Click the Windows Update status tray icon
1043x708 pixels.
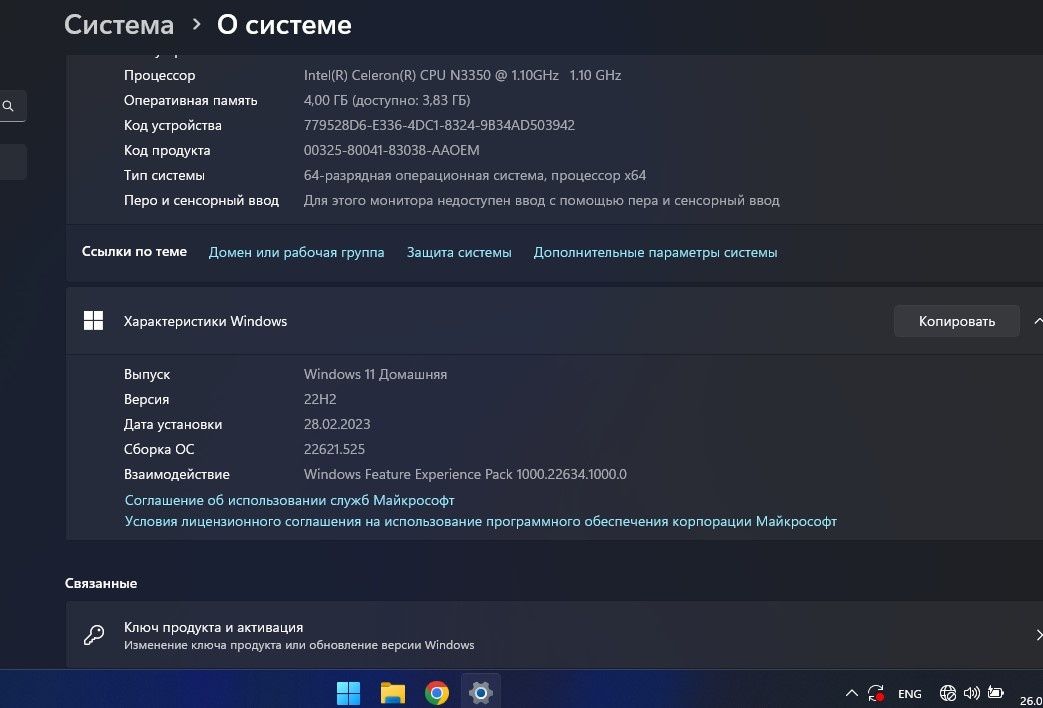[876, 693]
